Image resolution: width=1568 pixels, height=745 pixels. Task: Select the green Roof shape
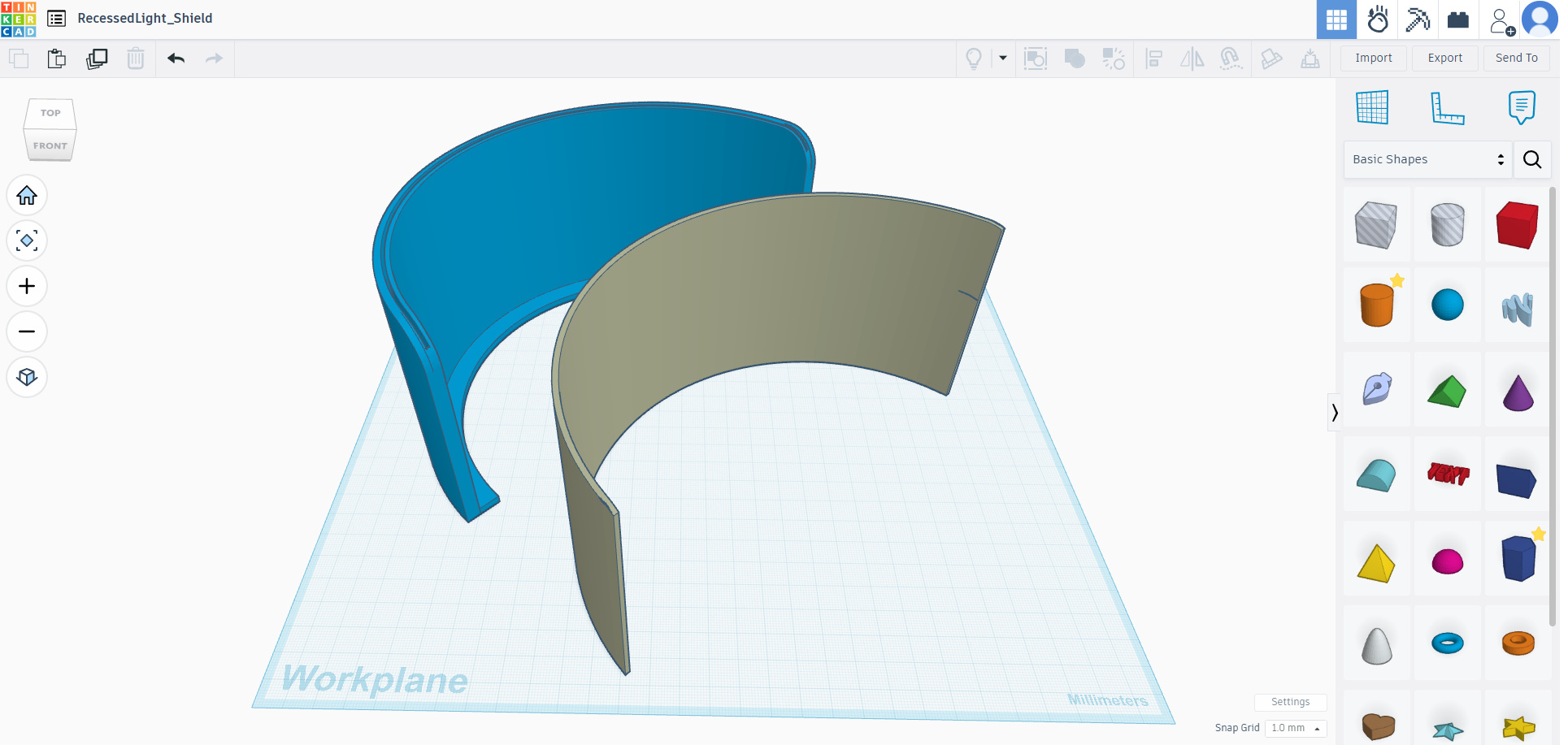1448,391
